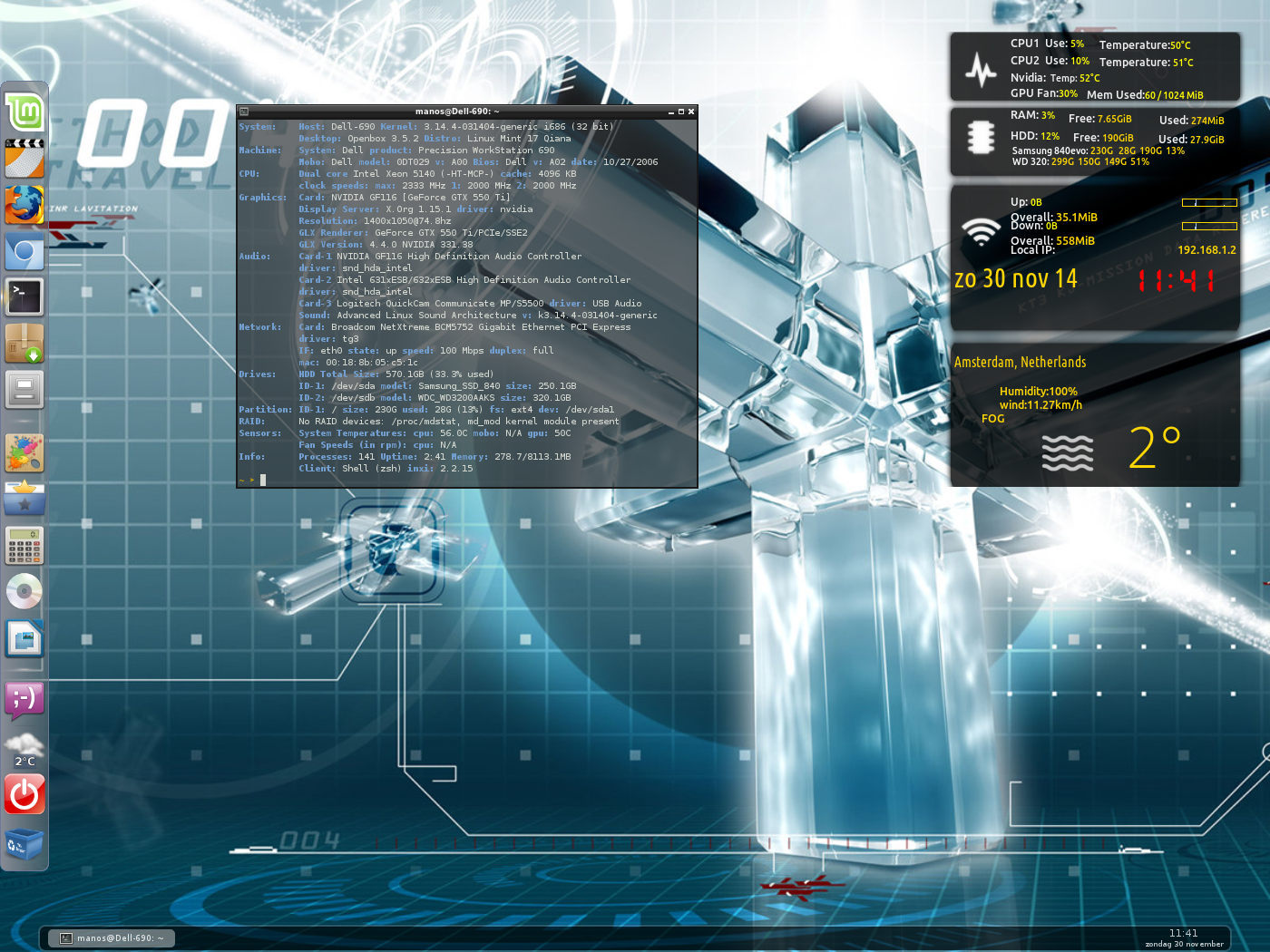
Task: Click the "WD 320" disk usage line
Action: (x=1080, y=162)
